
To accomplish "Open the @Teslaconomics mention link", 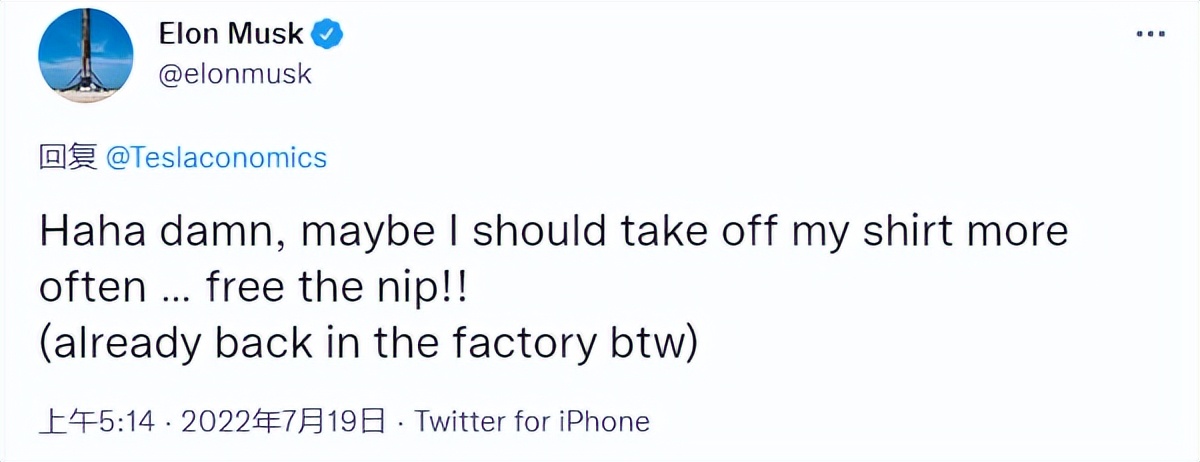I will coord(215,157).
